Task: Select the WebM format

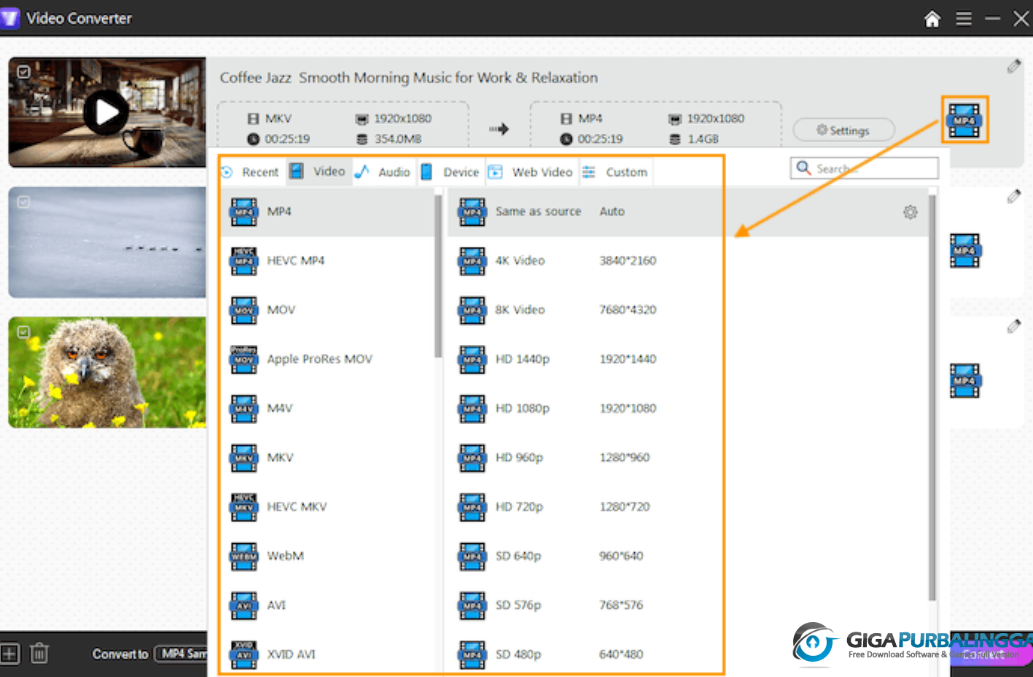Action: point(327,556)
